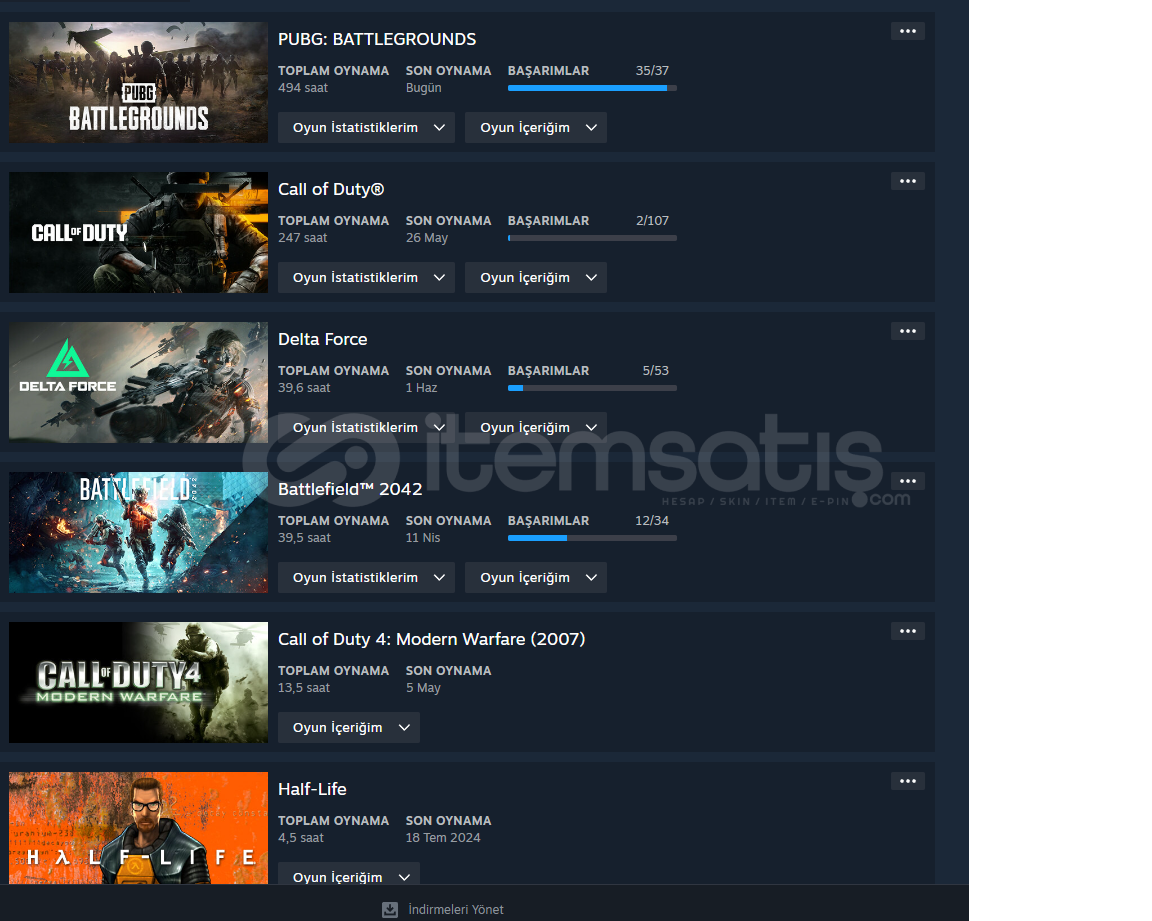Click Call of Duty achievements bar 2/107
Screen dimensions: 1152x921
tap(592, 238)
